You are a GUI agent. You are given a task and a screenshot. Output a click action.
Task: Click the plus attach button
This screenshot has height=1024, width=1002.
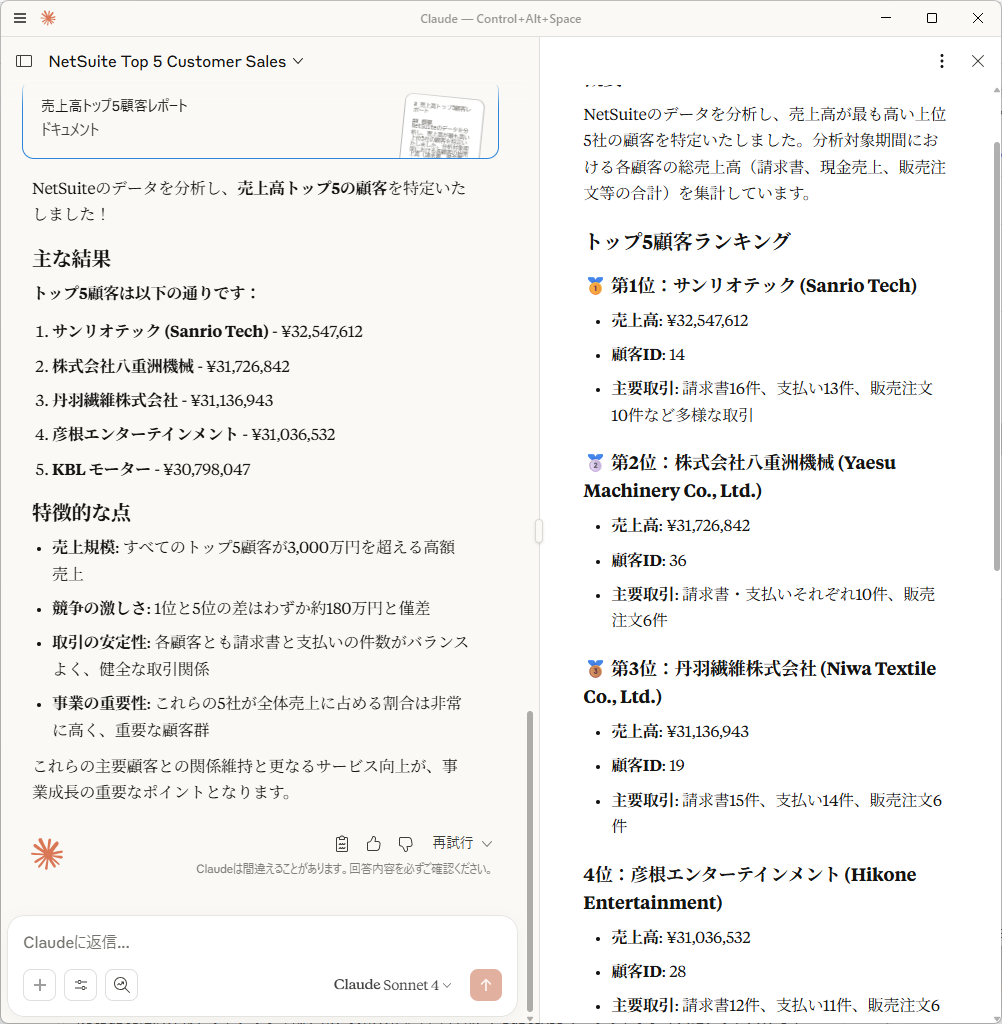(40, 985)
